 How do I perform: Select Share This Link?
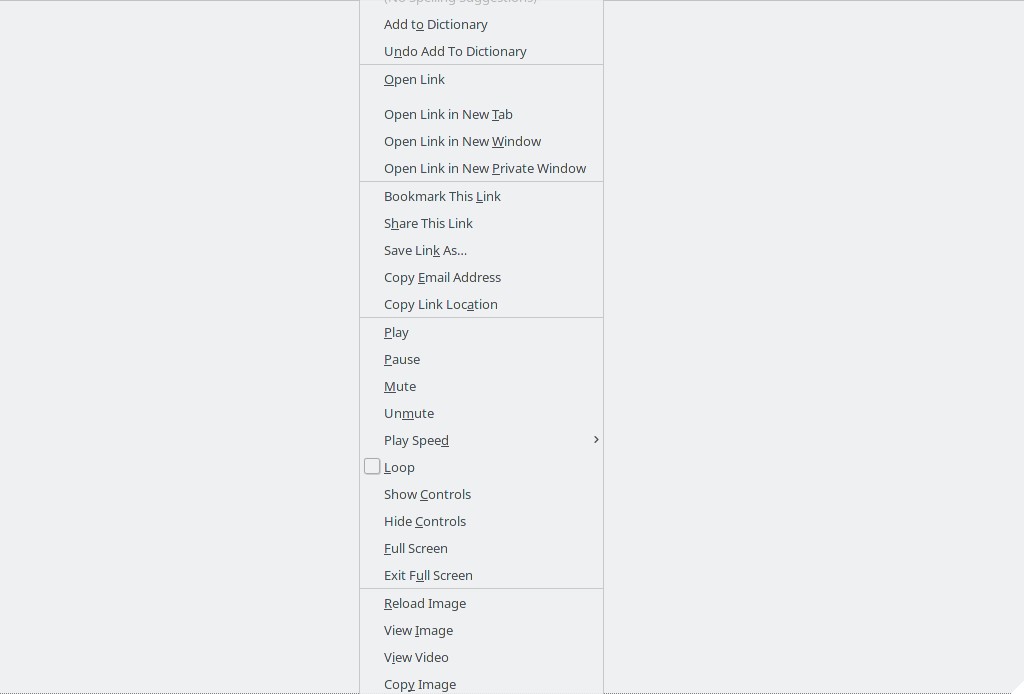[x=481, y=224]
